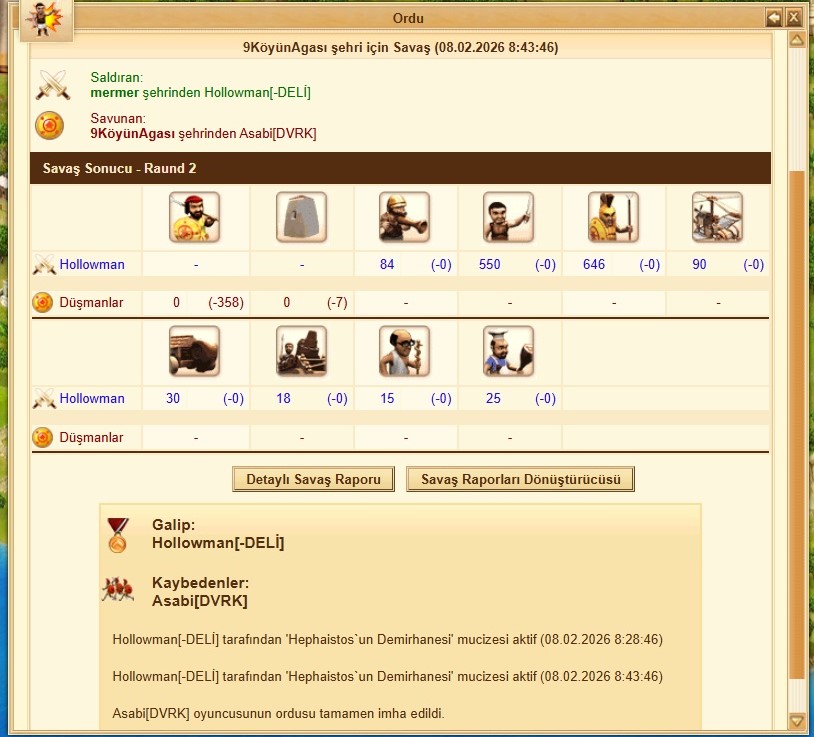Click the hoplite unit icon
814x737 pixels.
(x=613, y=217)
